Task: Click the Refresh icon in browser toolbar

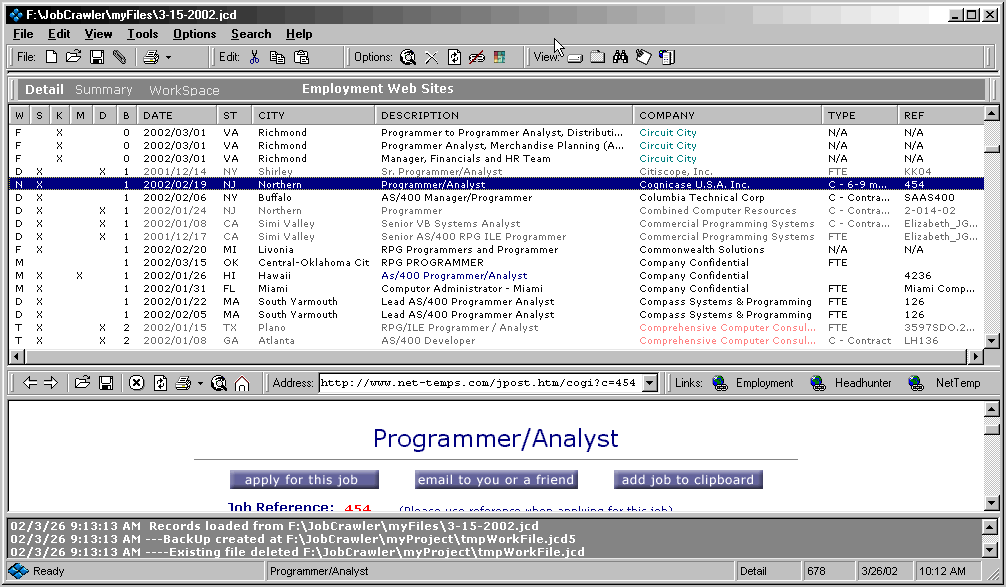Action: tap(160, 383)
